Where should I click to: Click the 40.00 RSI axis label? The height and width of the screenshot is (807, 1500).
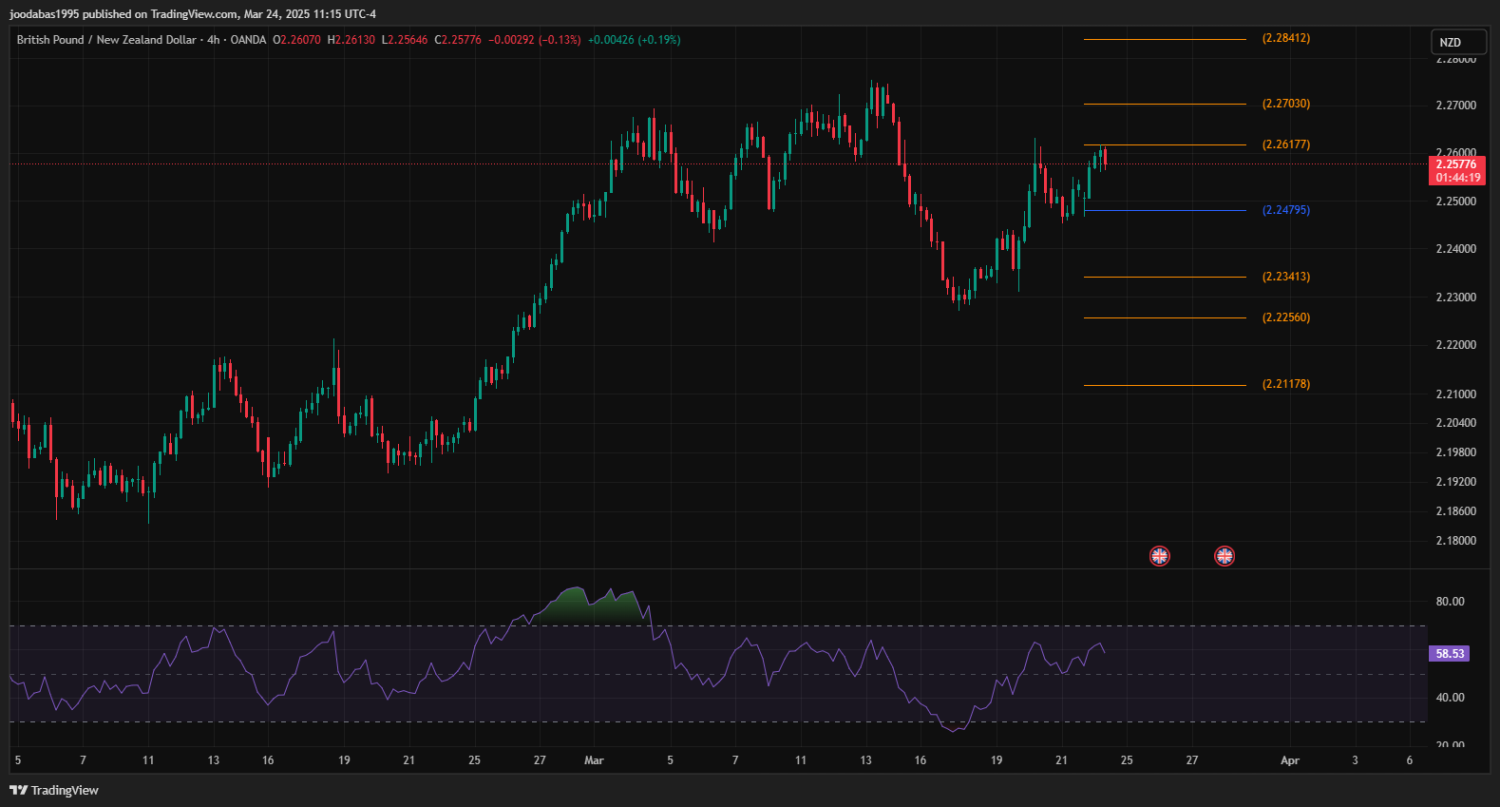1450,698
